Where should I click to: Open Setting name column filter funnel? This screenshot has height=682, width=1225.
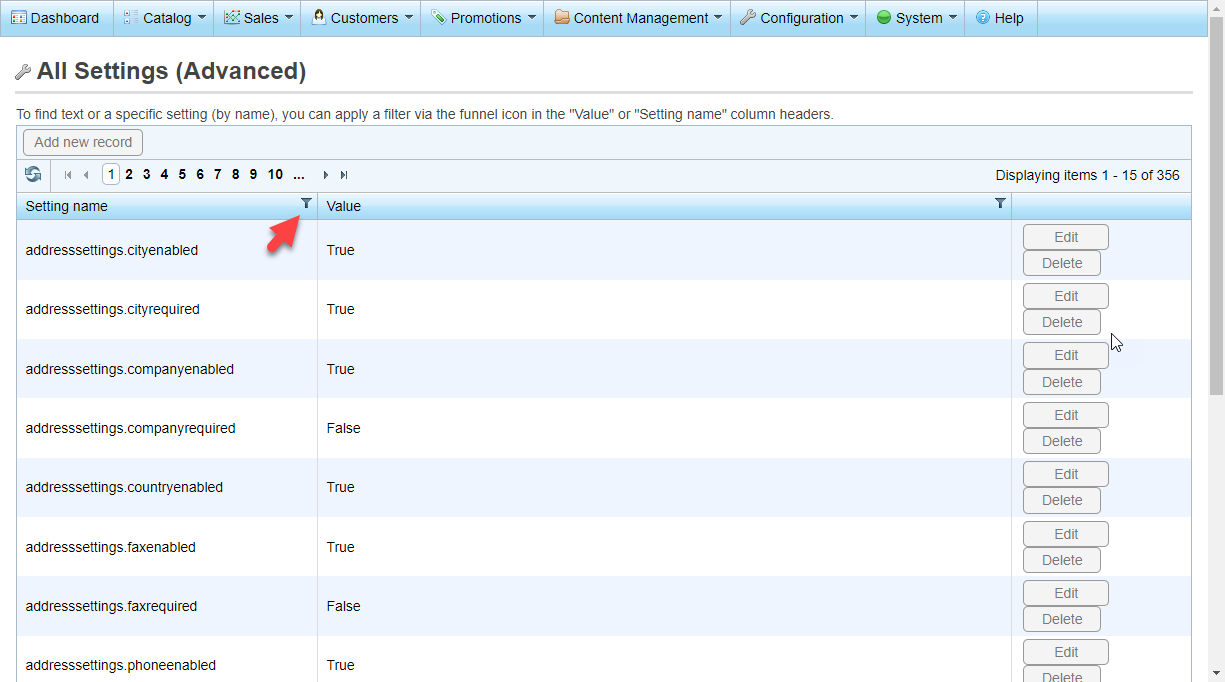pos(306,203)
